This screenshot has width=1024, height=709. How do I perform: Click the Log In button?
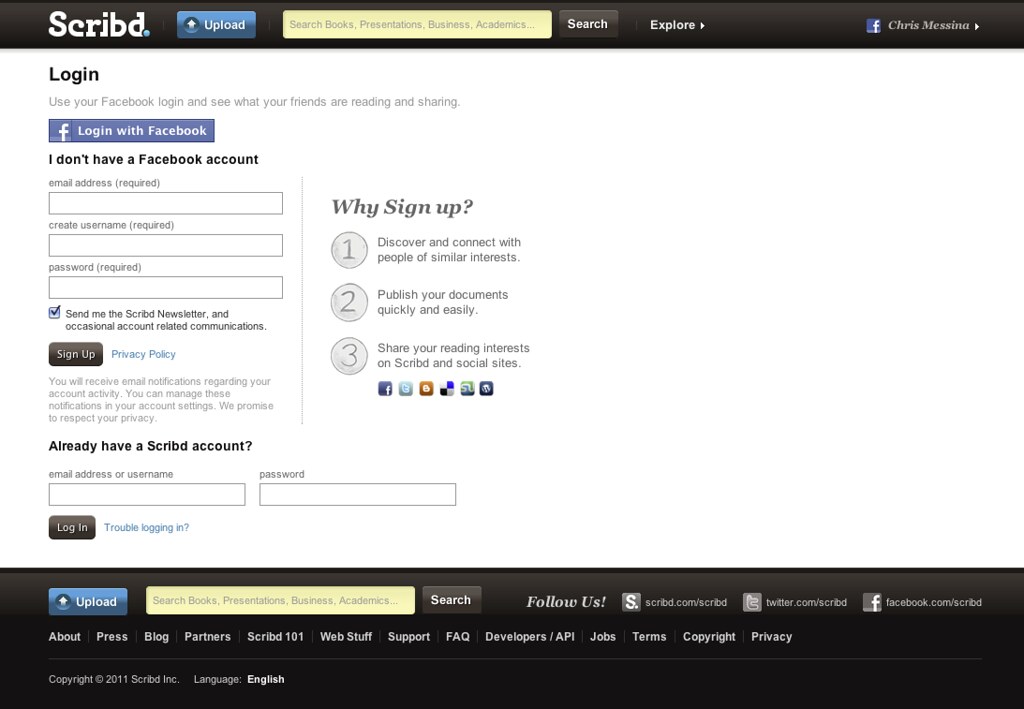point(72,528)
